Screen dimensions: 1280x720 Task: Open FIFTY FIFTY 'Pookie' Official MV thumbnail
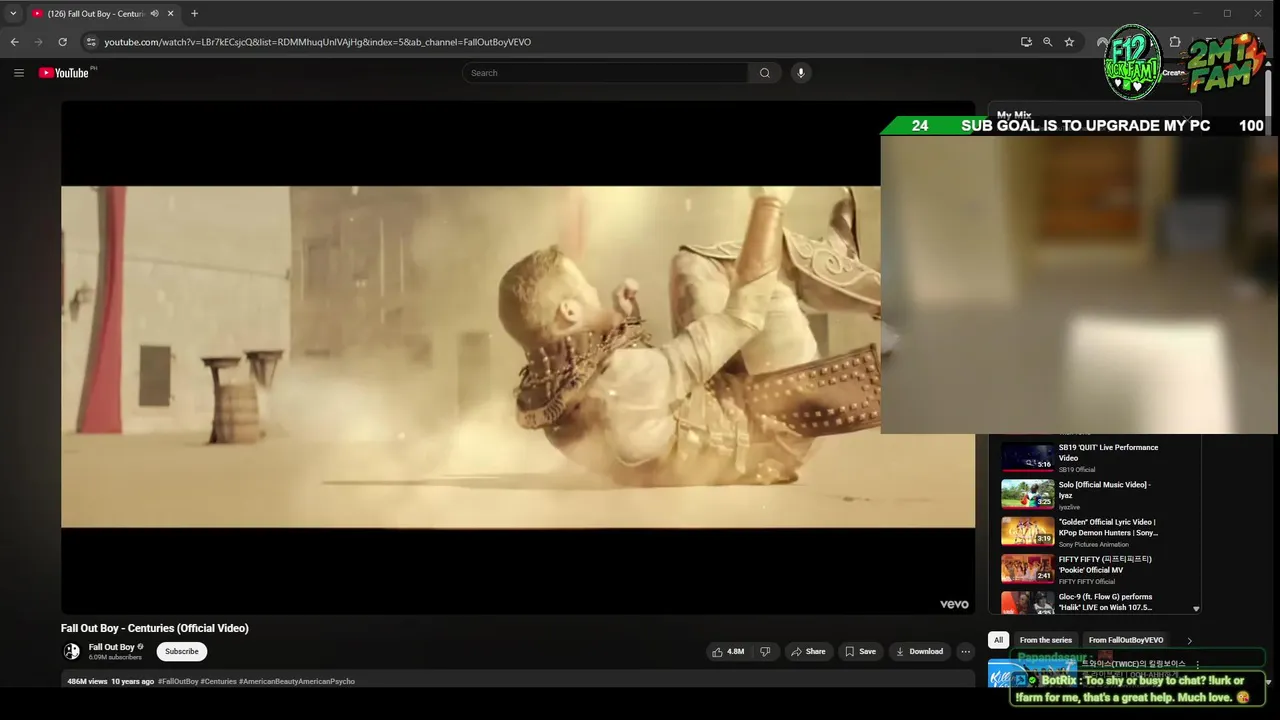point(1027,568)
